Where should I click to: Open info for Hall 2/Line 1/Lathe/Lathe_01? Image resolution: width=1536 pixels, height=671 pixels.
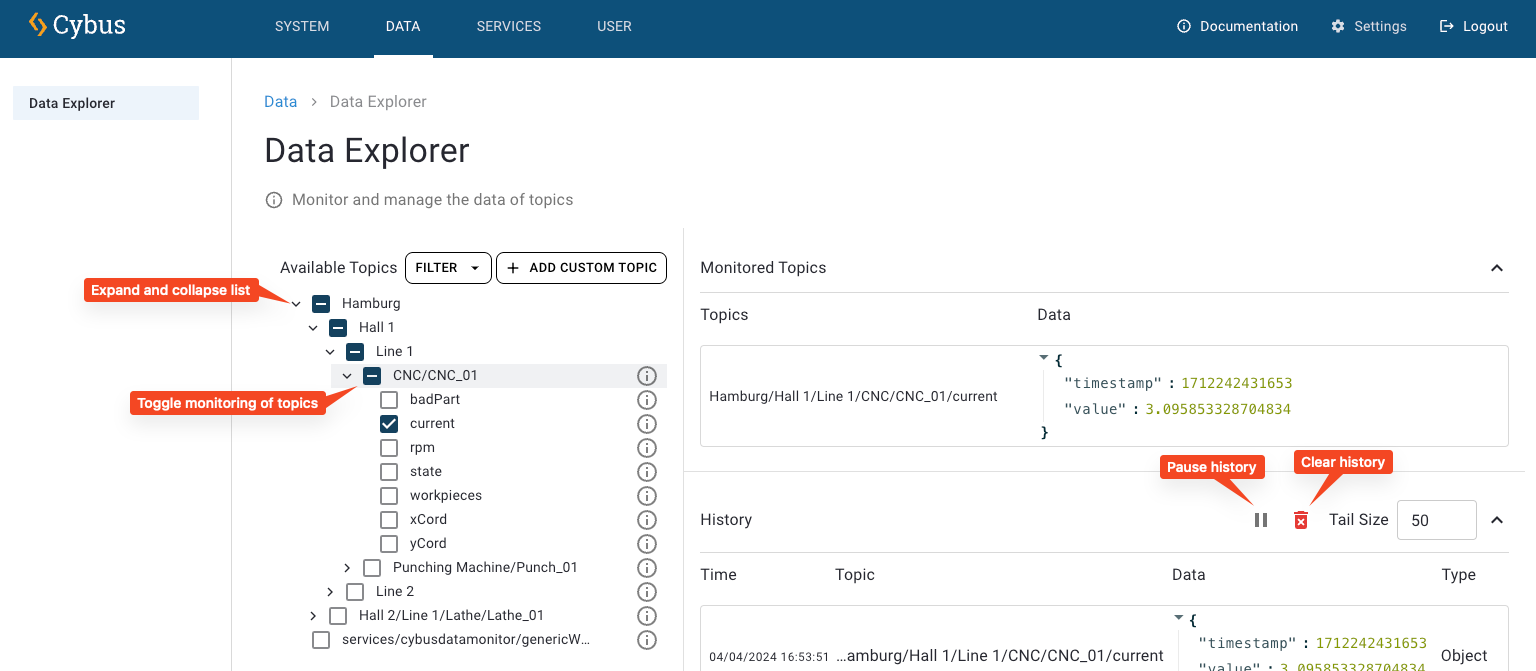647,616
